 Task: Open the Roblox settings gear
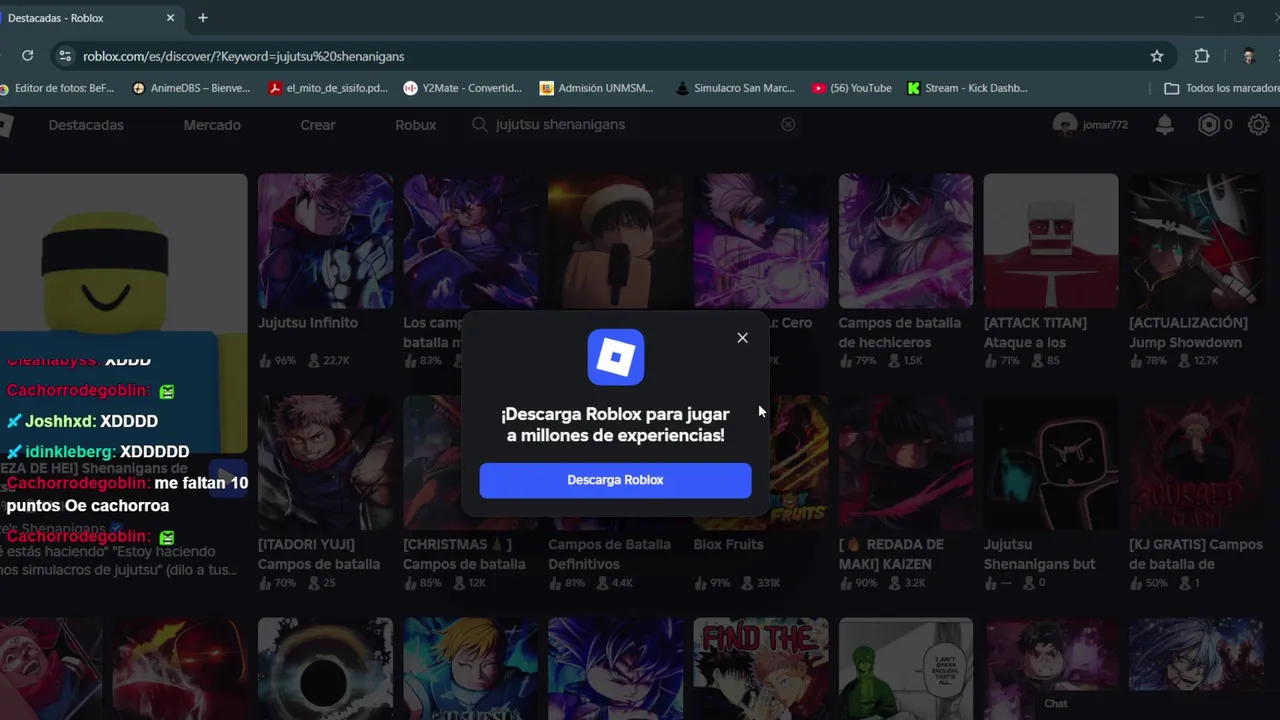(1258, 125)
